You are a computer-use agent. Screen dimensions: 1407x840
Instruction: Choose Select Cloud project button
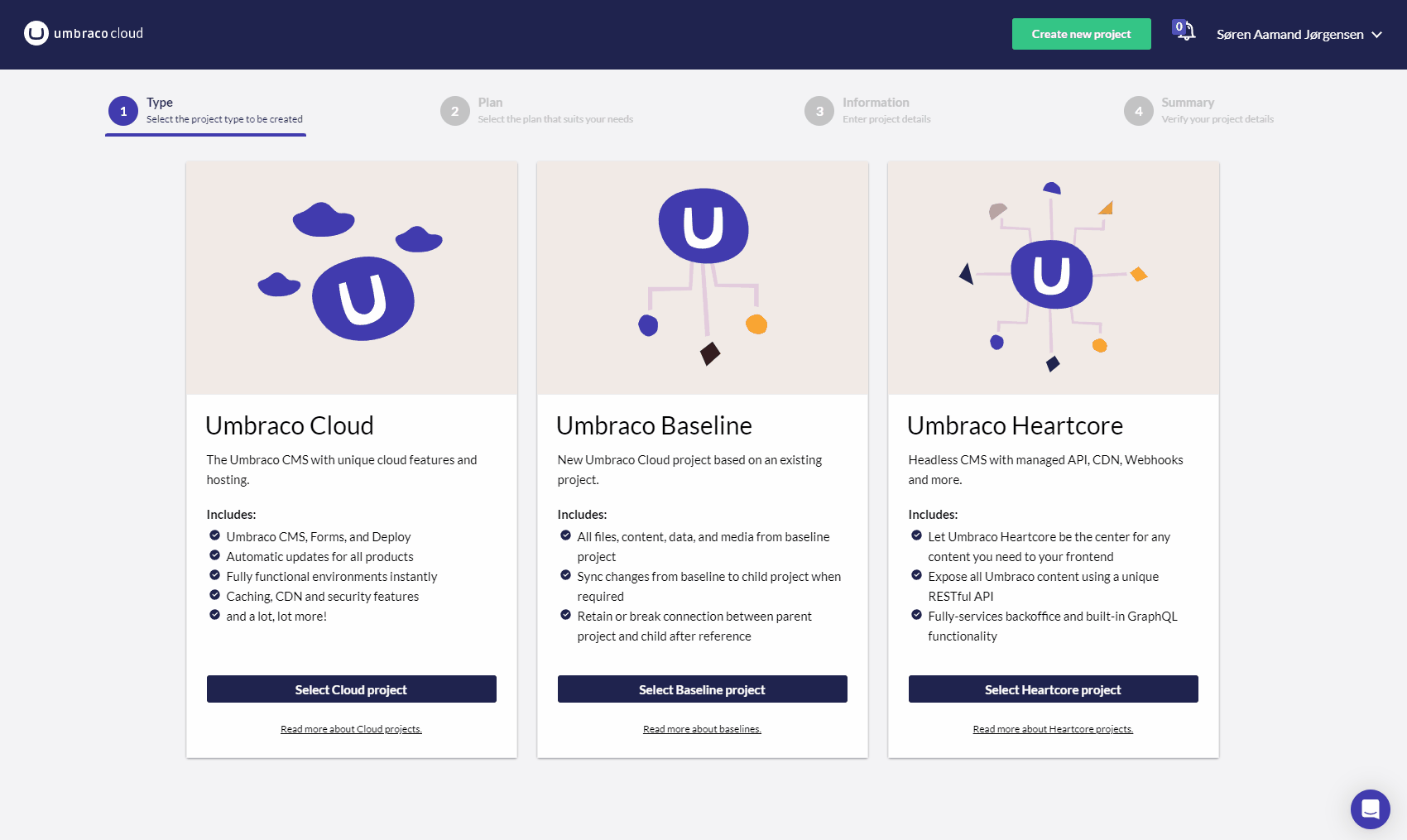[352, 689]
